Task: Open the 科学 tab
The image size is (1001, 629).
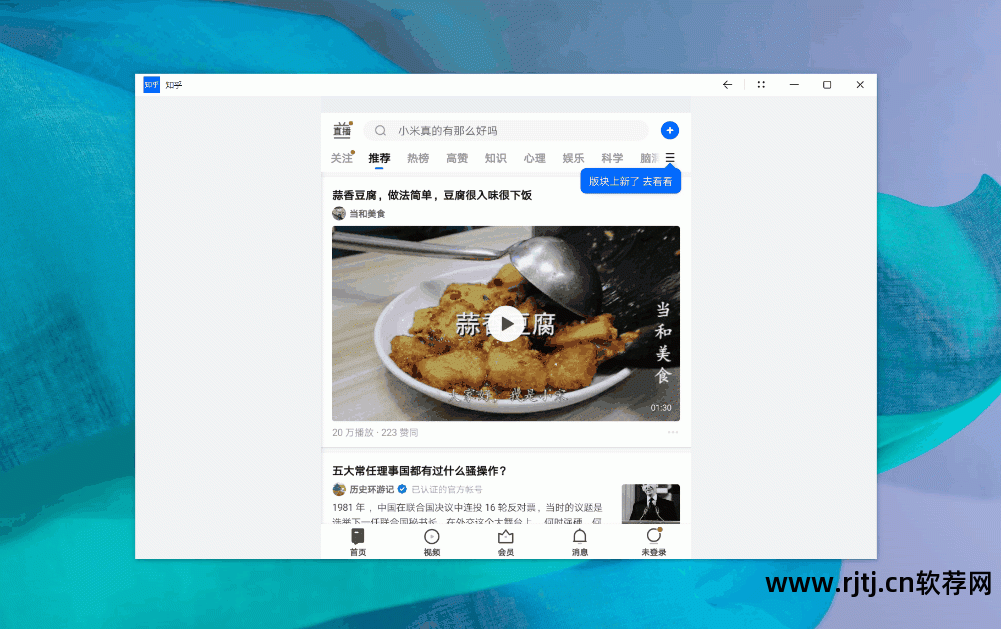Action: tap(612, 158)
